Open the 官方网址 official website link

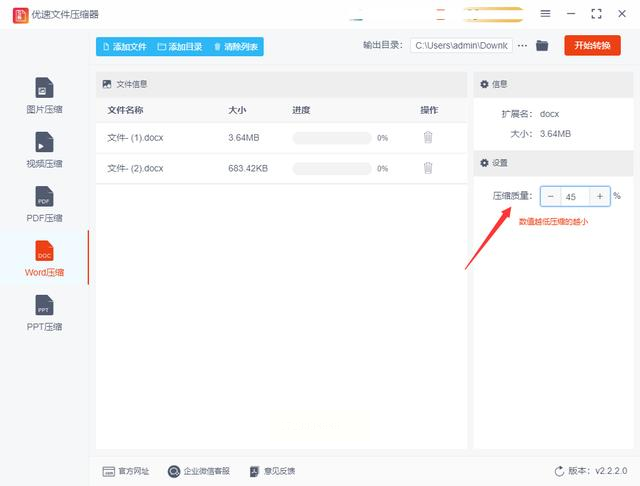(x=126, y=471)
